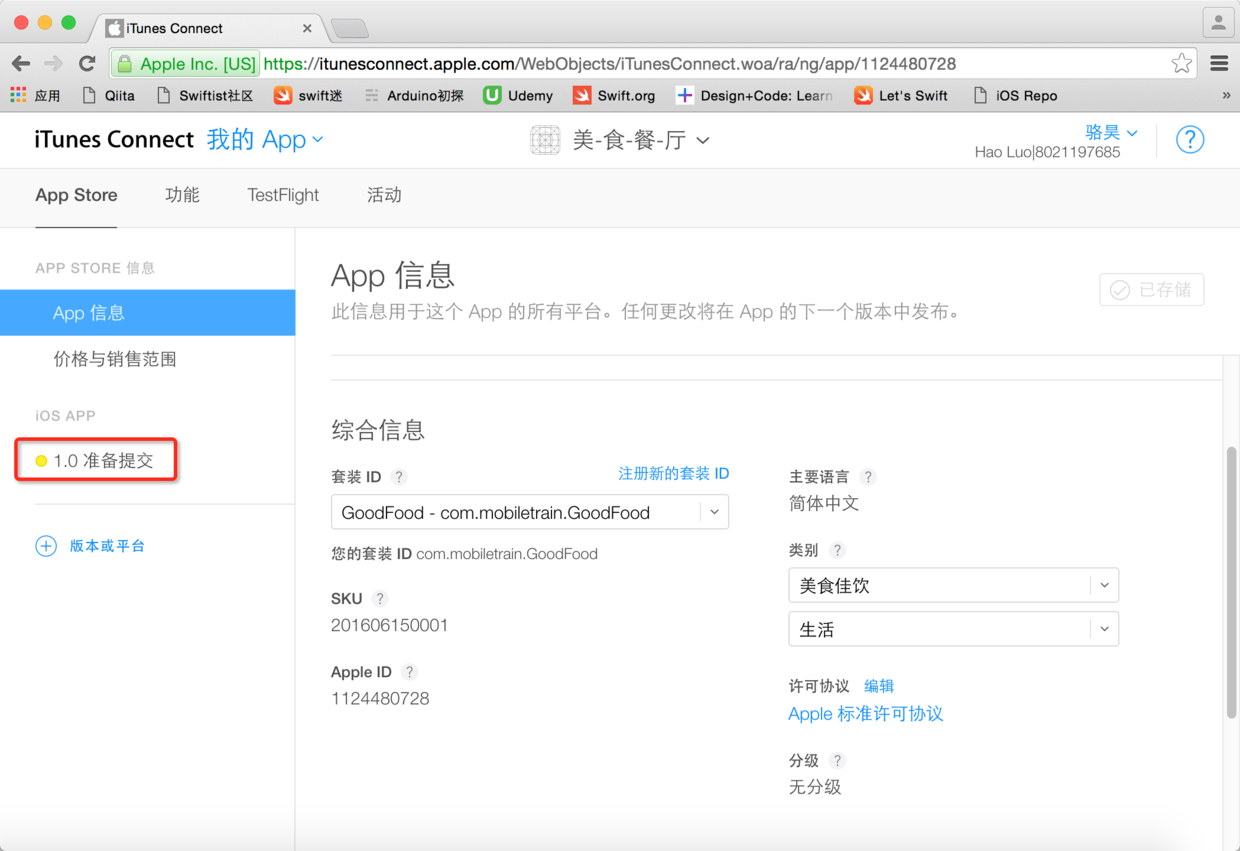
Task: Click the browser forward arrow
Action: 54,64
